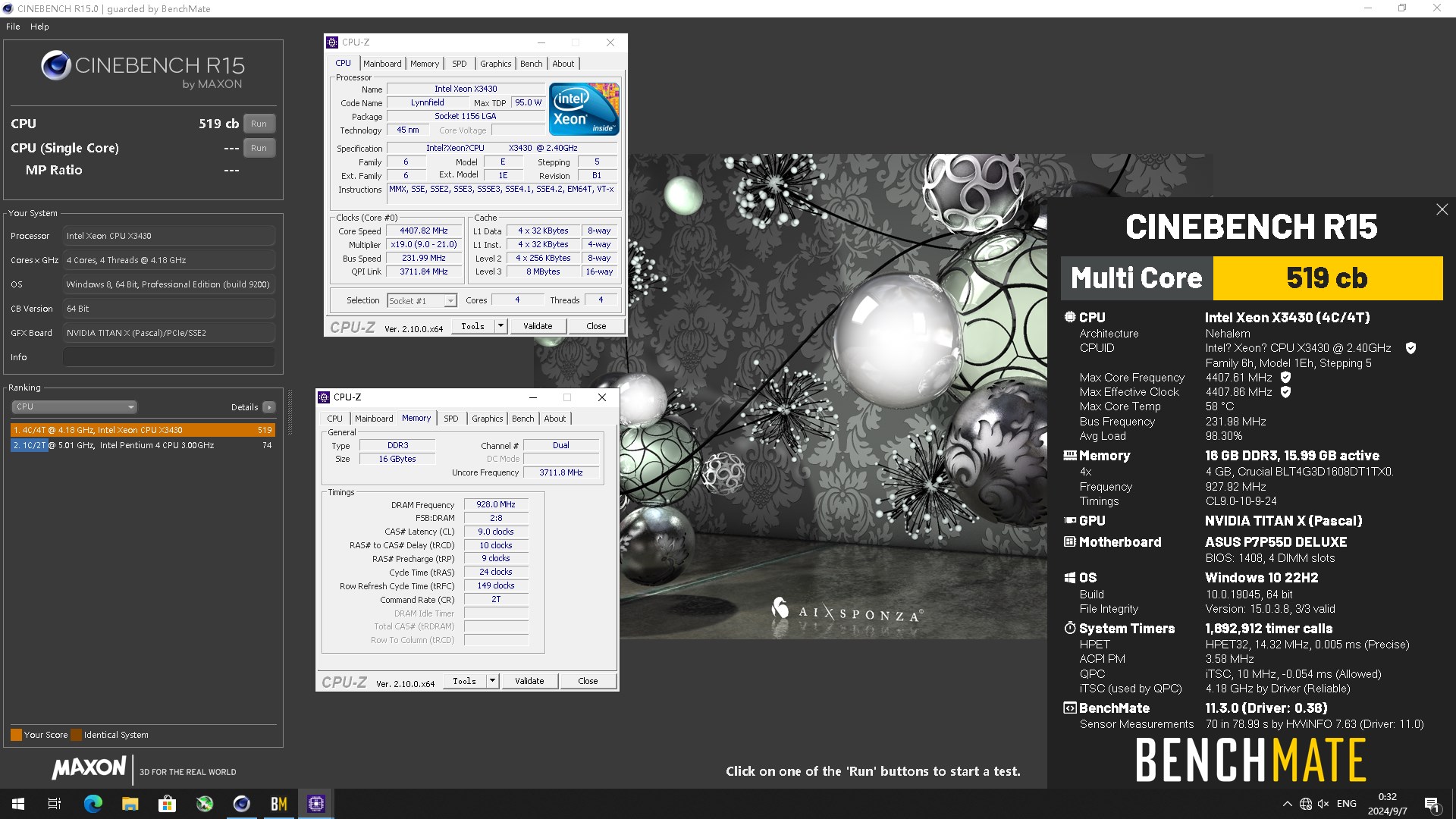Screen dimensions: 1456x819
Task: Click the CPU-Z icon in upper window title bar
Action: (331, 42)
